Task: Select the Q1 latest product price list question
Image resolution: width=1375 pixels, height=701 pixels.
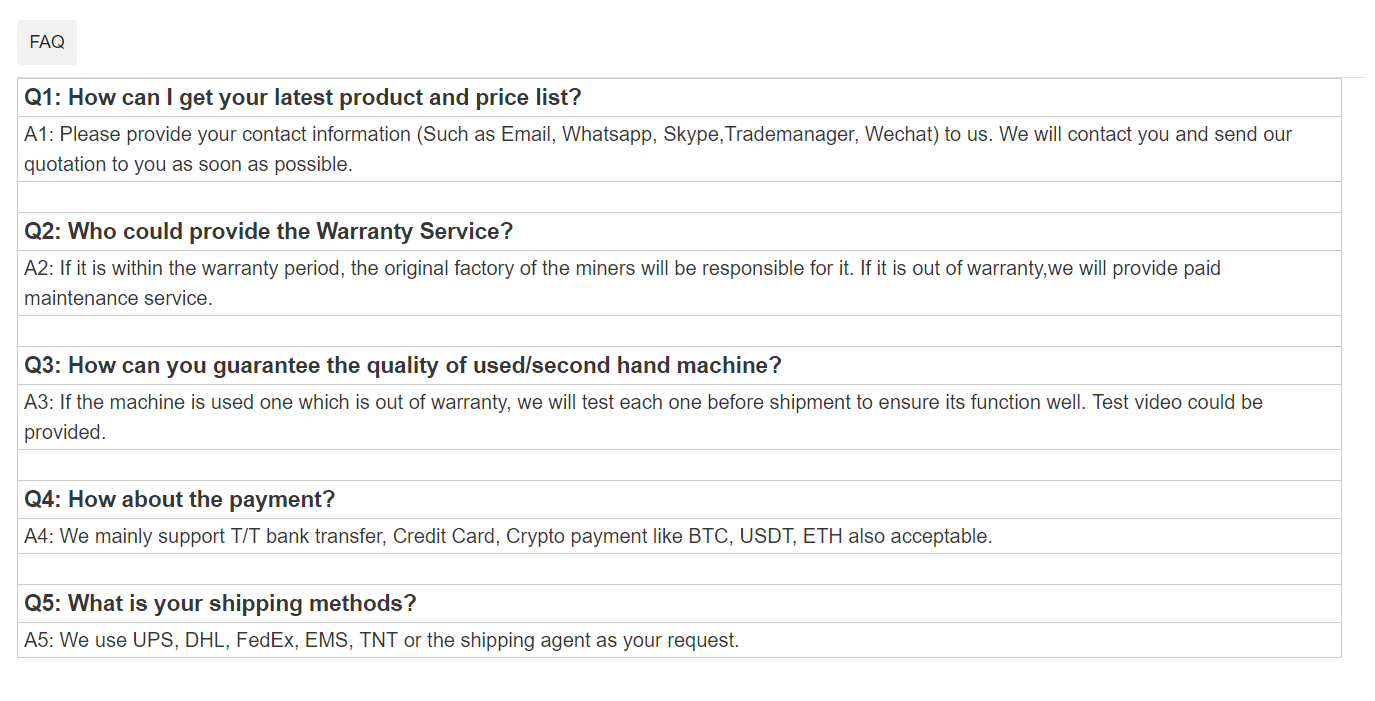Action: coord(303,98)
